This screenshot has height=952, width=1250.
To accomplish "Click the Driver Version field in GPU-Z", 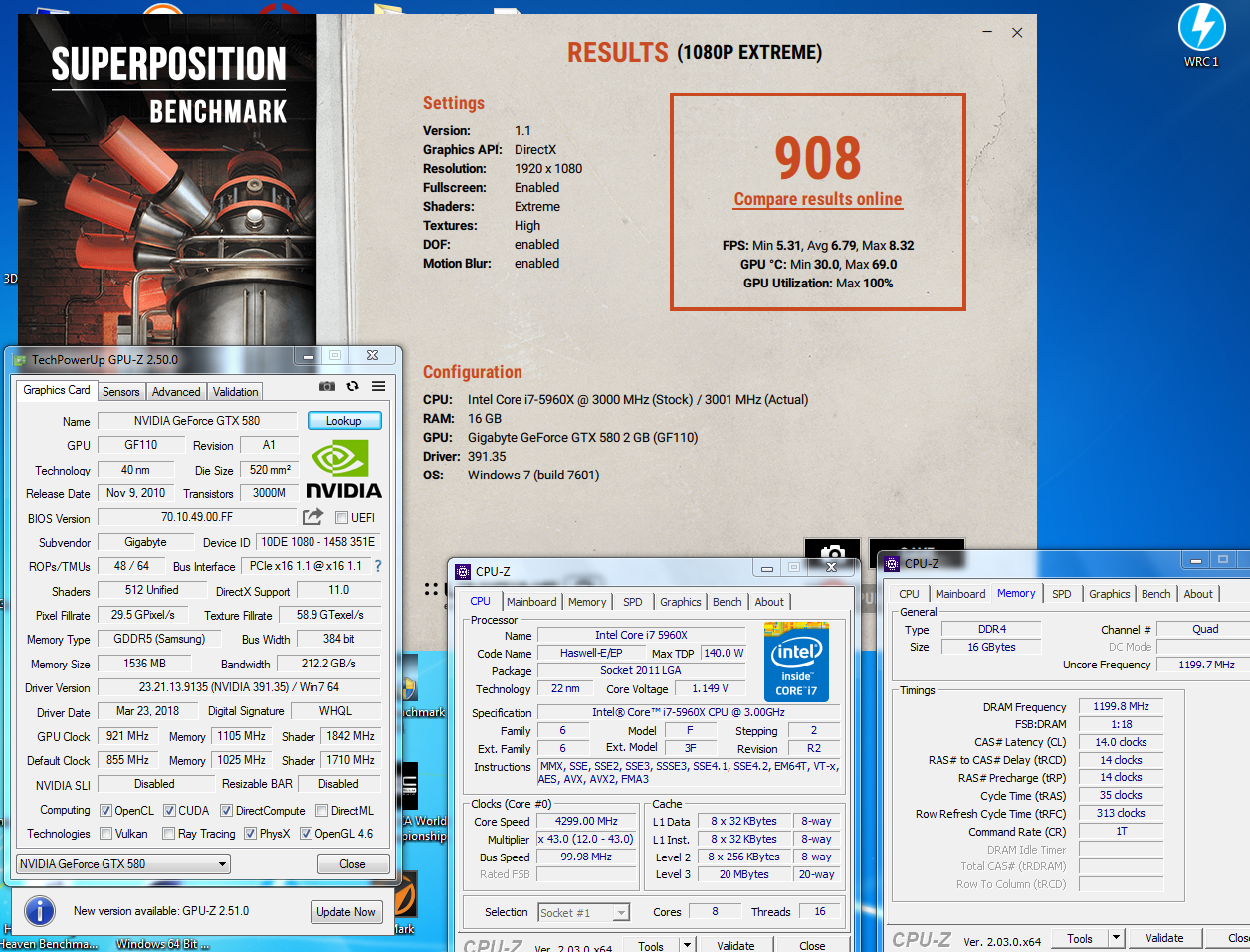I will coord(239,687).
